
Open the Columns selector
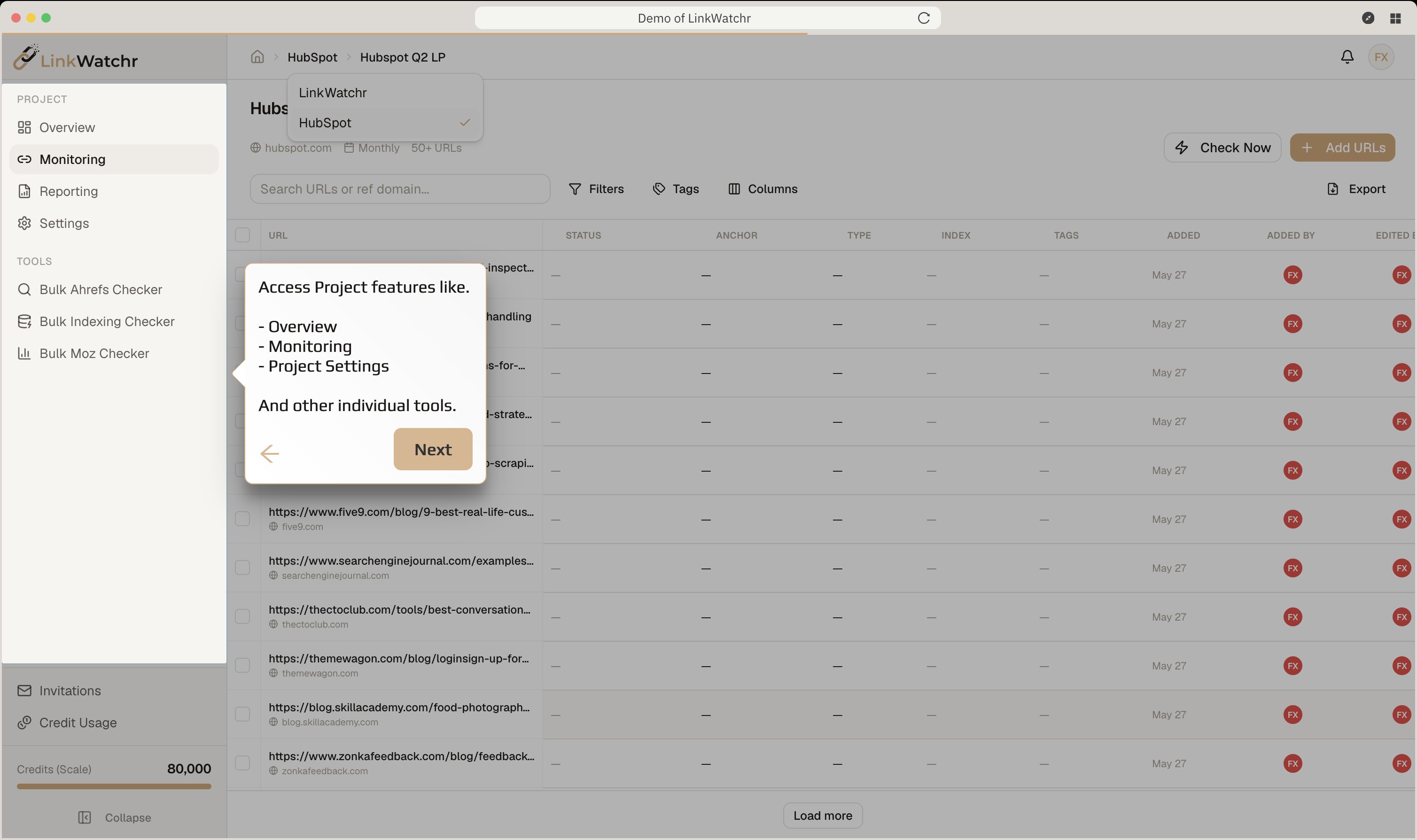(762, 189)
